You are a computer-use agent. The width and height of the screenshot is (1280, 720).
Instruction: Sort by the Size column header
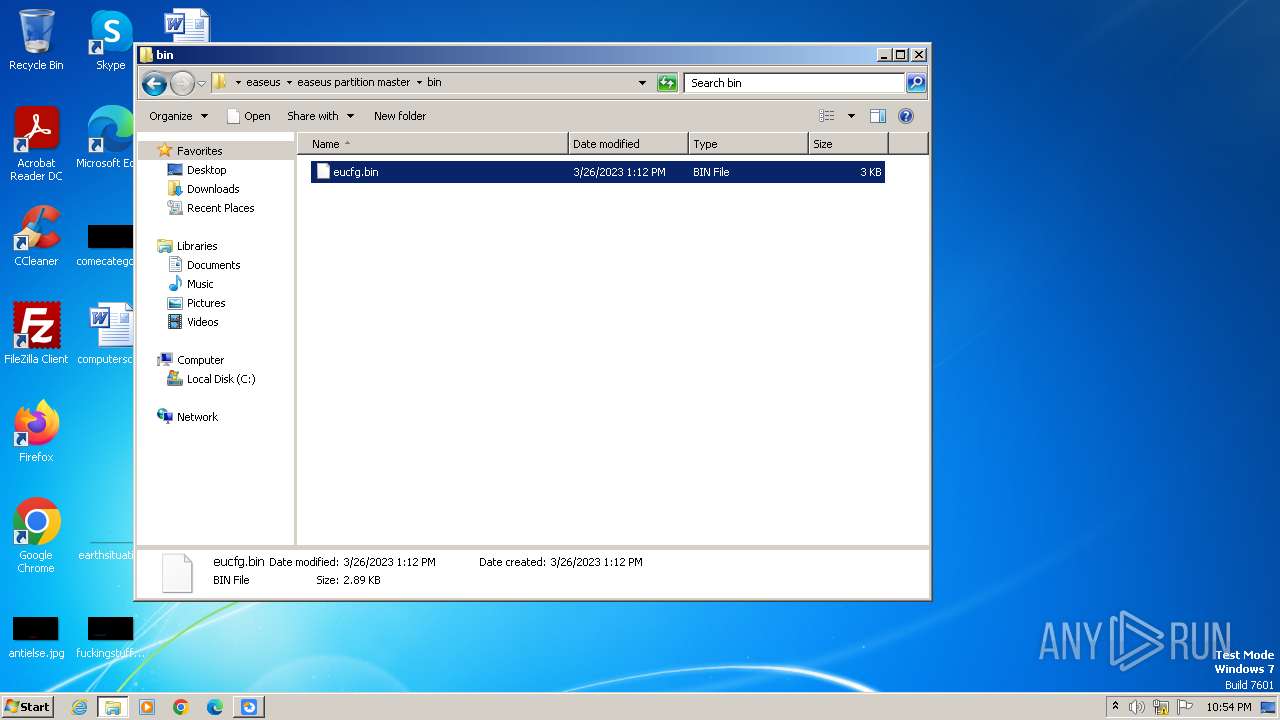click(848, 144)
